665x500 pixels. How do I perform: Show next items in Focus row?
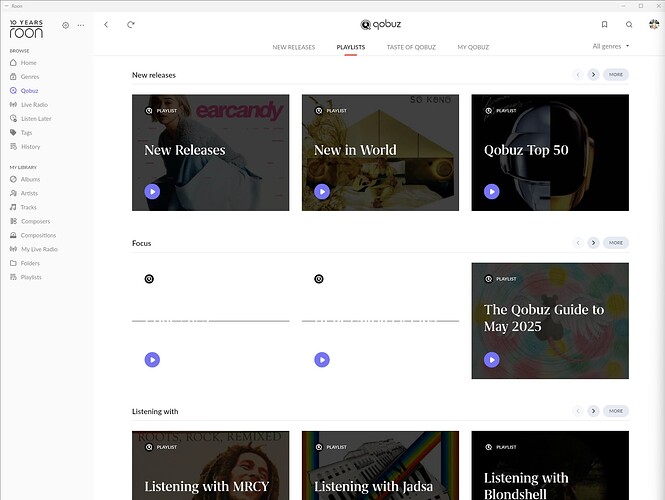pyautogui.click(x=593, y=243)
